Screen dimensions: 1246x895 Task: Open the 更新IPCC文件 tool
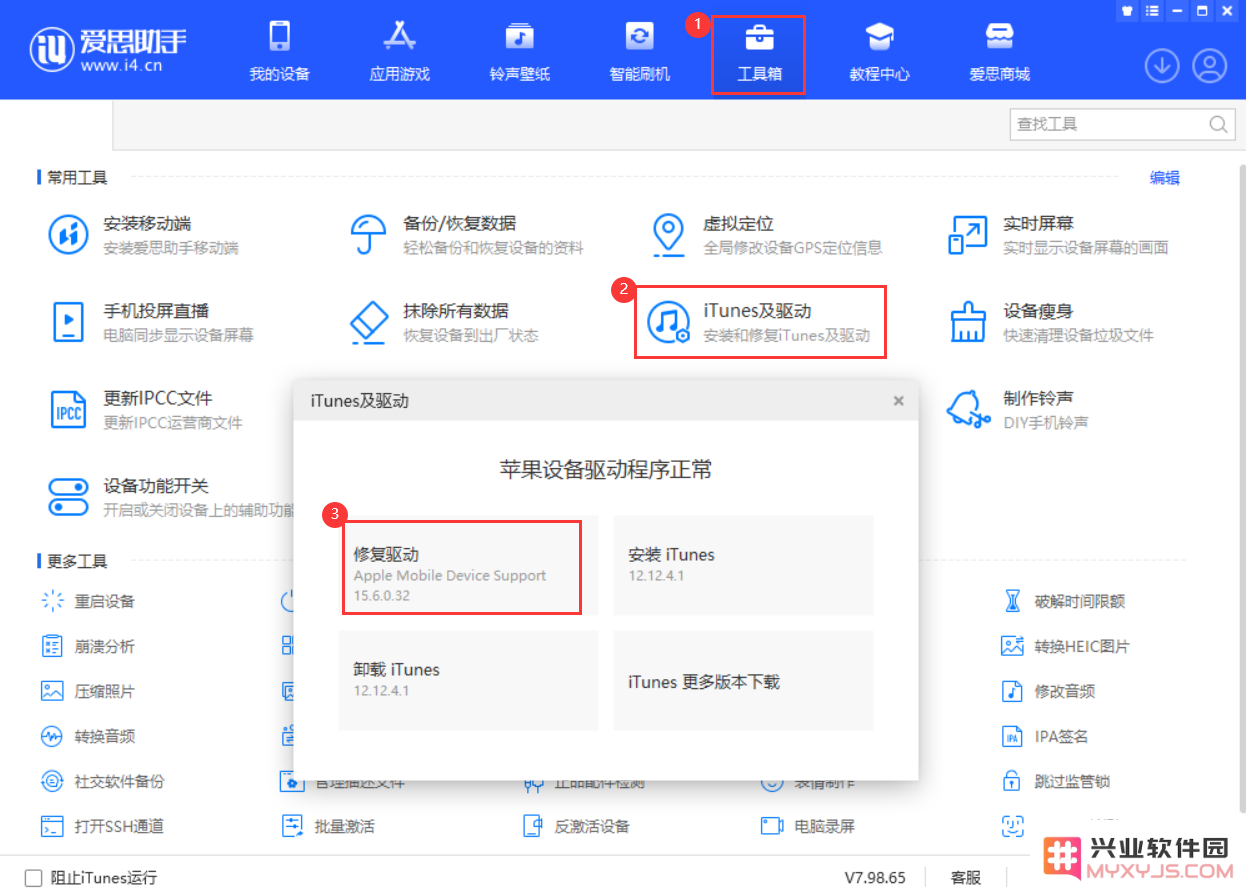(x=145, y=409)
